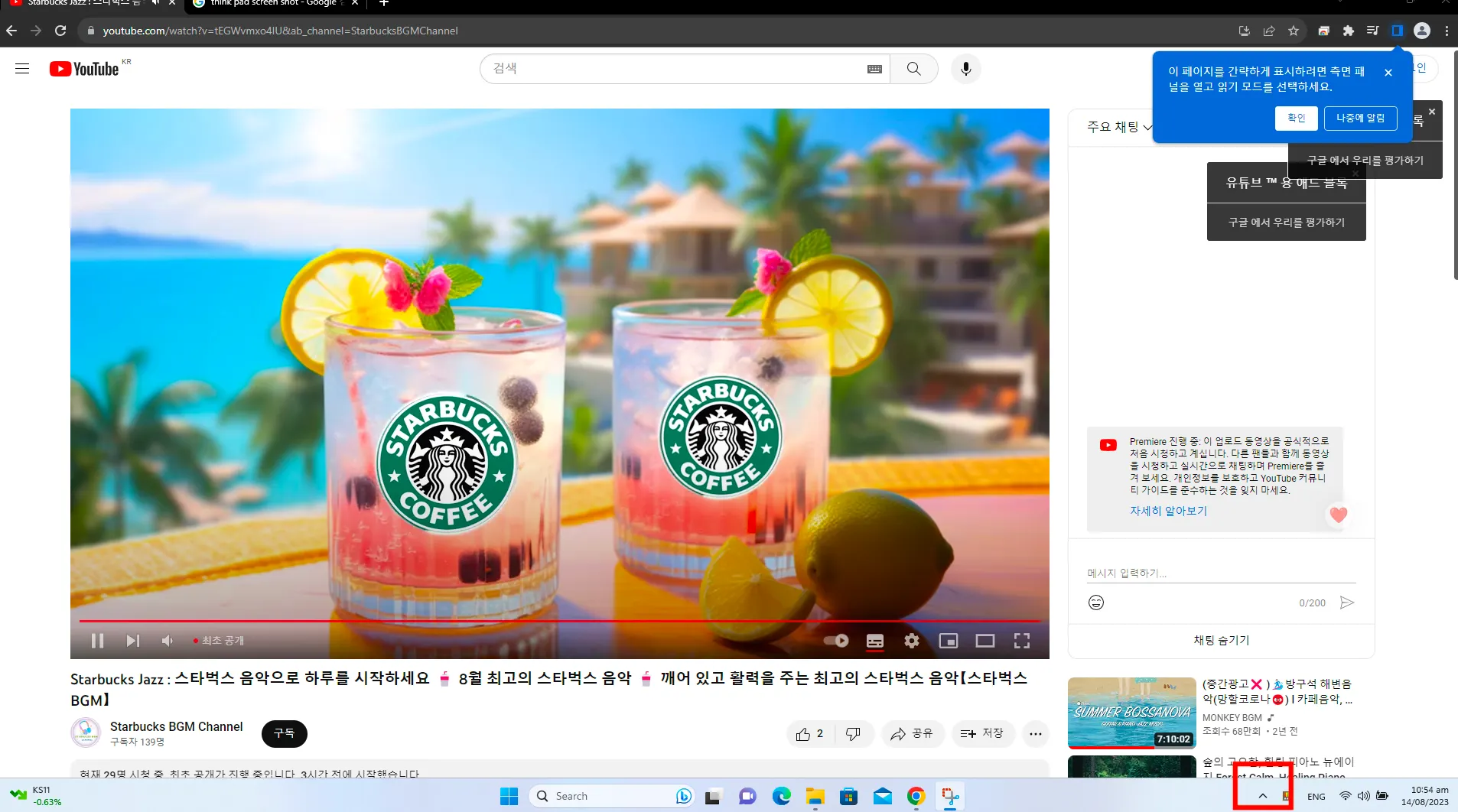Toggle the autoplay switch

(x=836, y=641)
